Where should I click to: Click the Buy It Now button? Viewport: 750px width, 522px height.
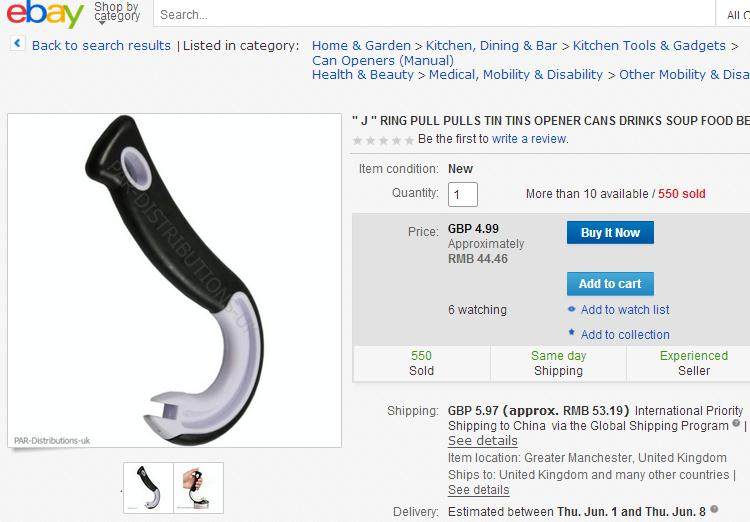pos(610,233)
